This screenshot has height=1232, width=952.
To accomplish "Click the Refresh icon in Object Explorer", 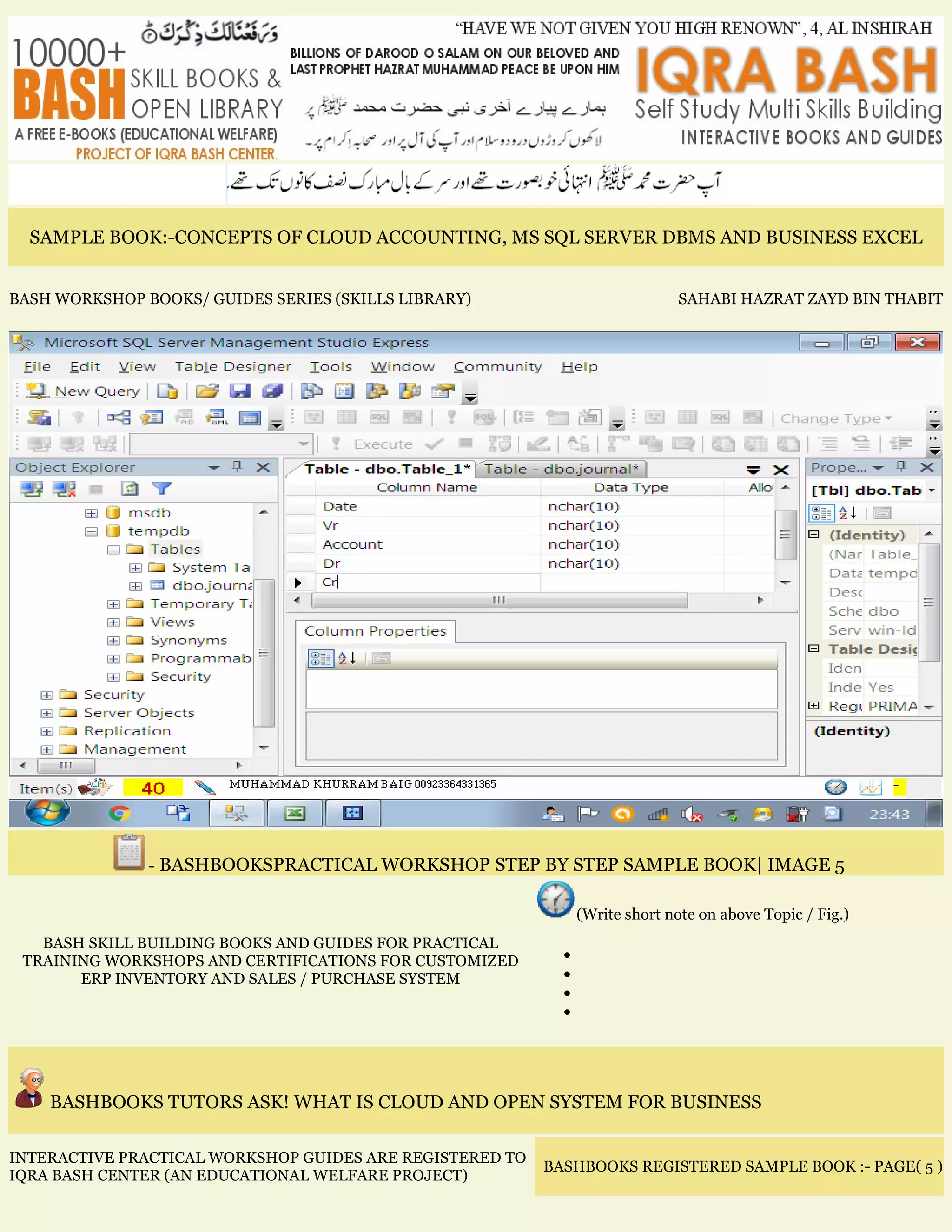I will (x=130, y=489).
